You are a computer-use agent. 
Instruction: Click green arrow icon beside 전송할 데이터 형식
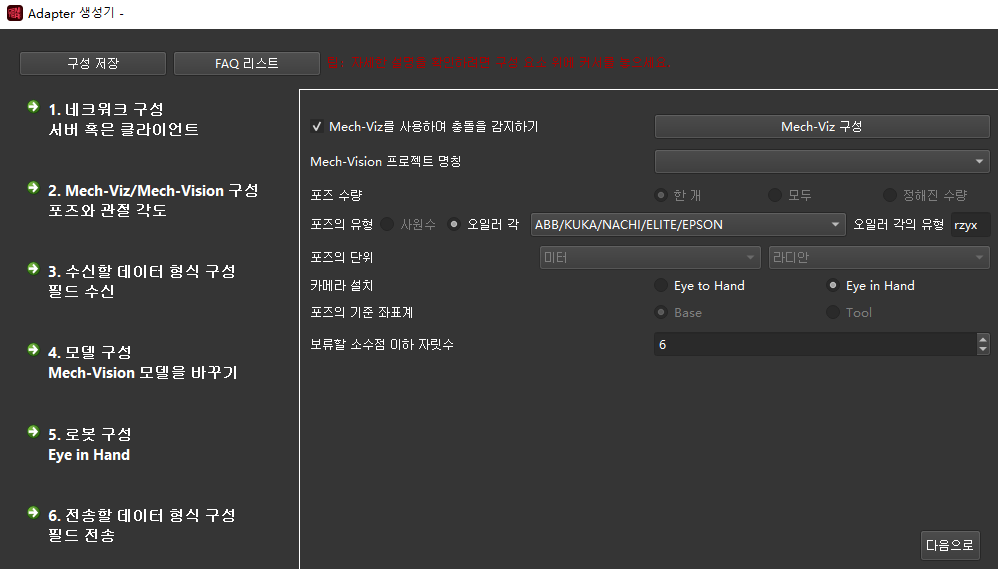[34, 512]
